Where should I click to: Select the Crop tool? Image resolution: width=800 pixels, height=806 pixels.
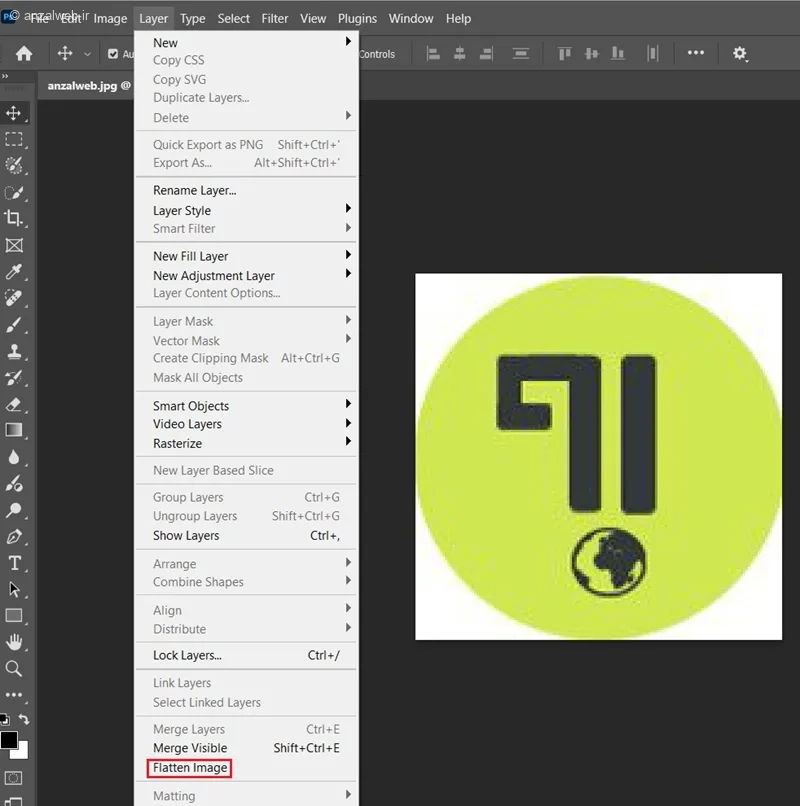click(14, 218)
